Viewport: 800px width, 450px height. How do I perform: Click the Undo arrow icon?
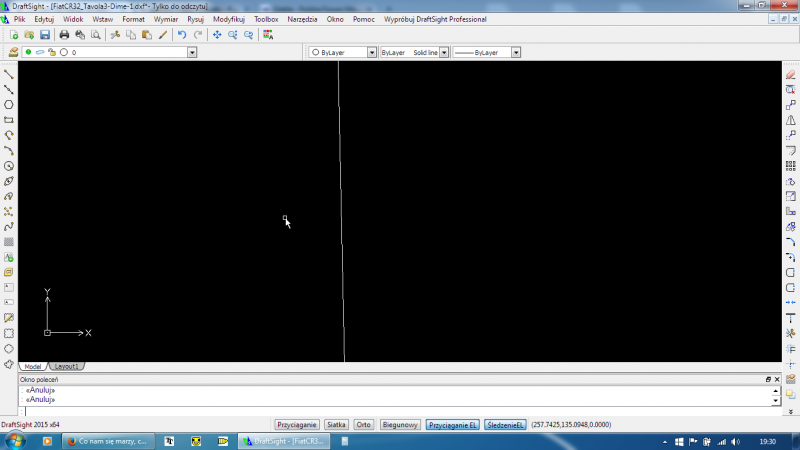pos(181,35)
